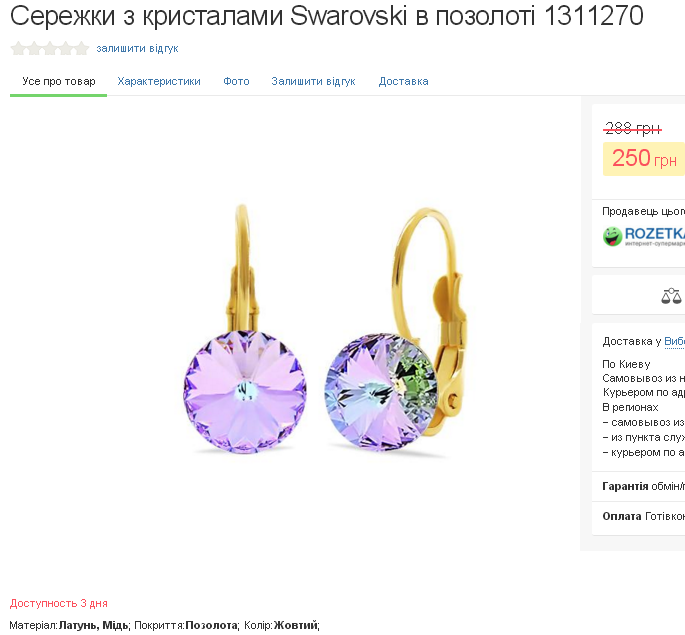Click the fifth rating star
This screenshot has height=635, width=685.
pyautogui.click(x=81, y=48)
